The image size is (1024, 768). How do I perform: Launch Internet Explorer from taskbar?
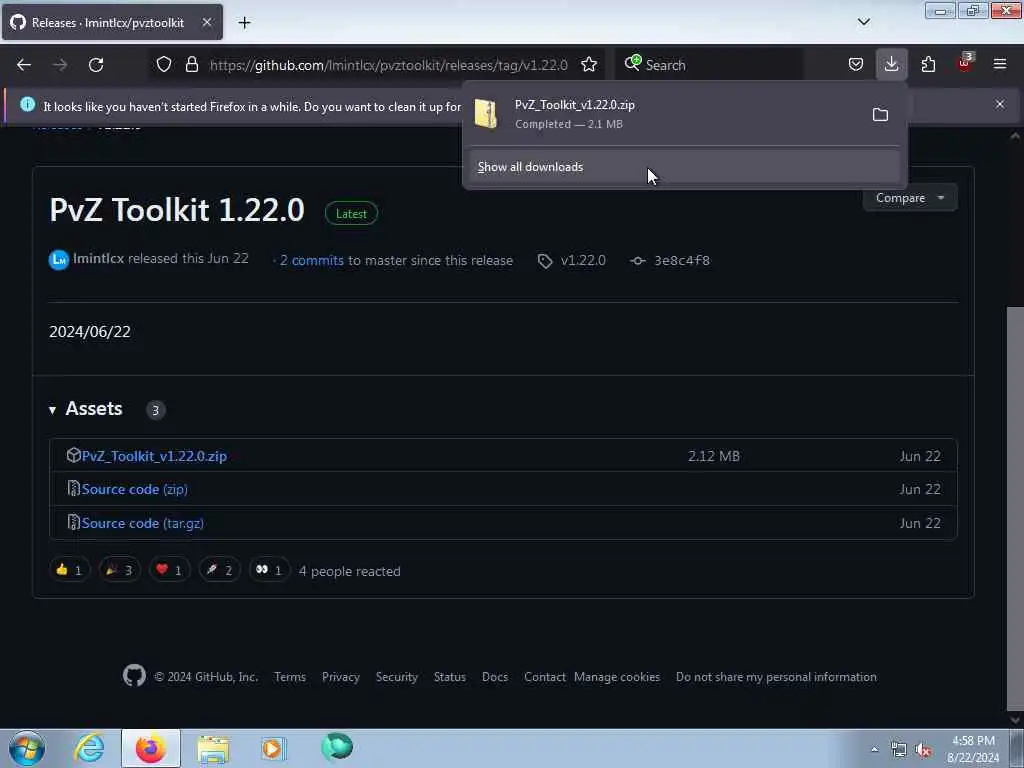point(89,748)
